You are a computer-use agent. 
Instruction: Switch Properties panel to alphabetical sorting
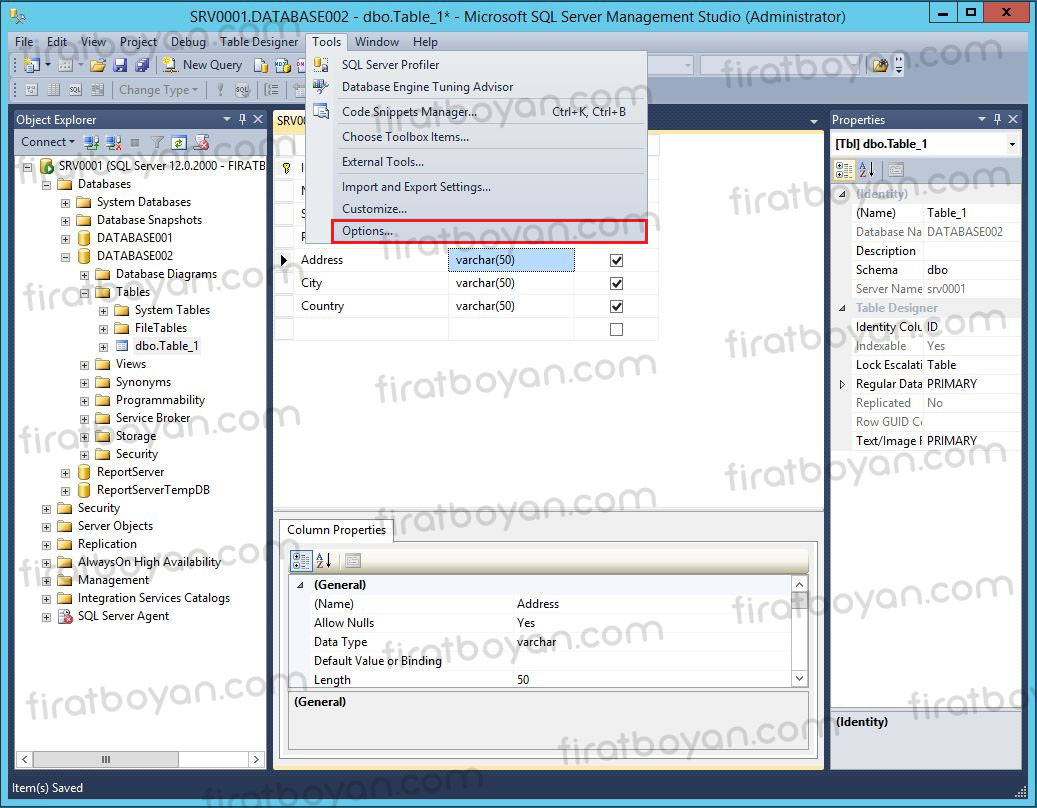coord(868,169)
